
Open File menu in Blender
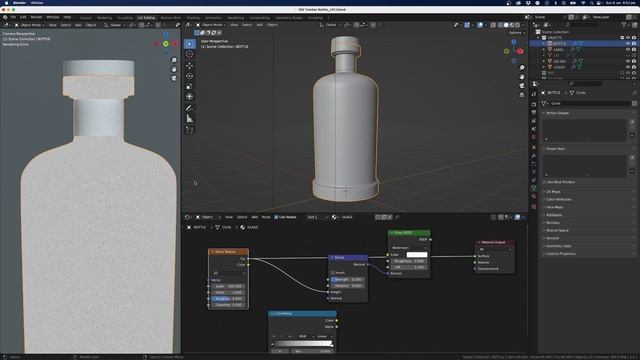[13, 18]
